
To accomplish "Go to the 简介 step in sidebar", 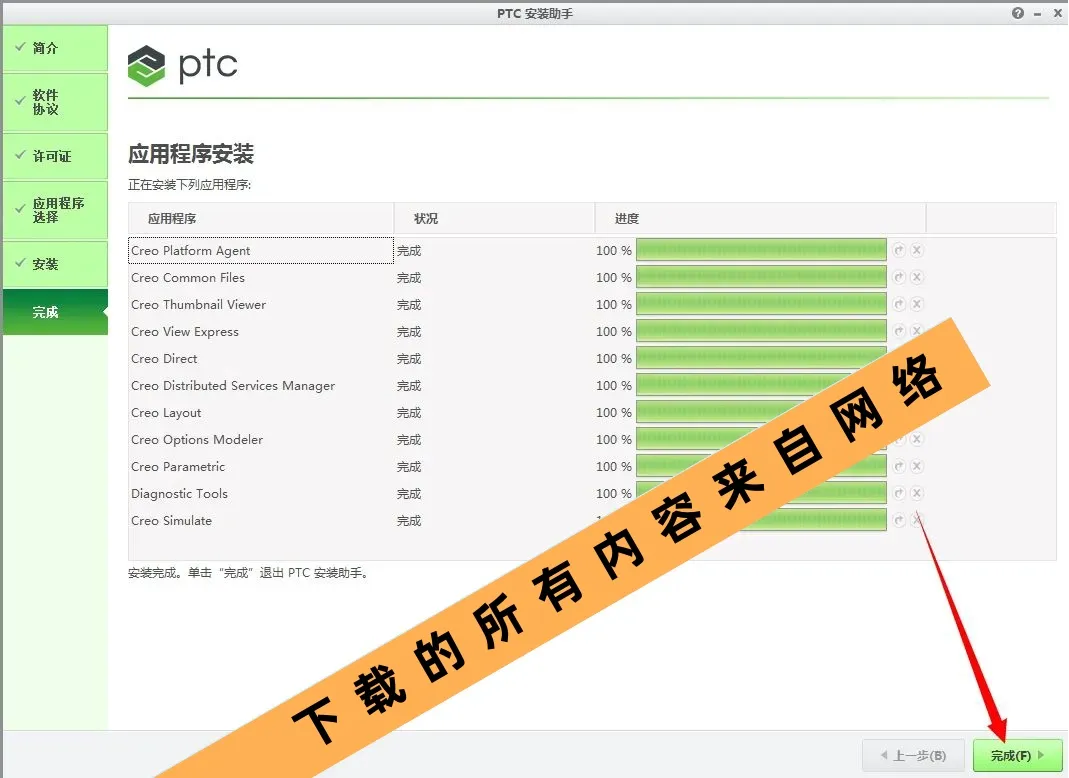I will click(55, 48).
